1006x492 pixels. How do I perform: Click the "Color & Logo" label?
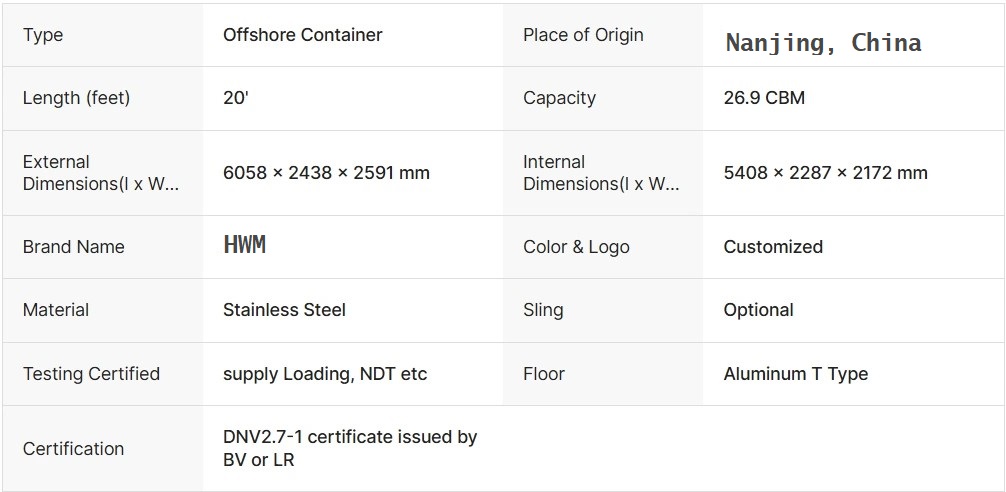[x=576, y=247]
